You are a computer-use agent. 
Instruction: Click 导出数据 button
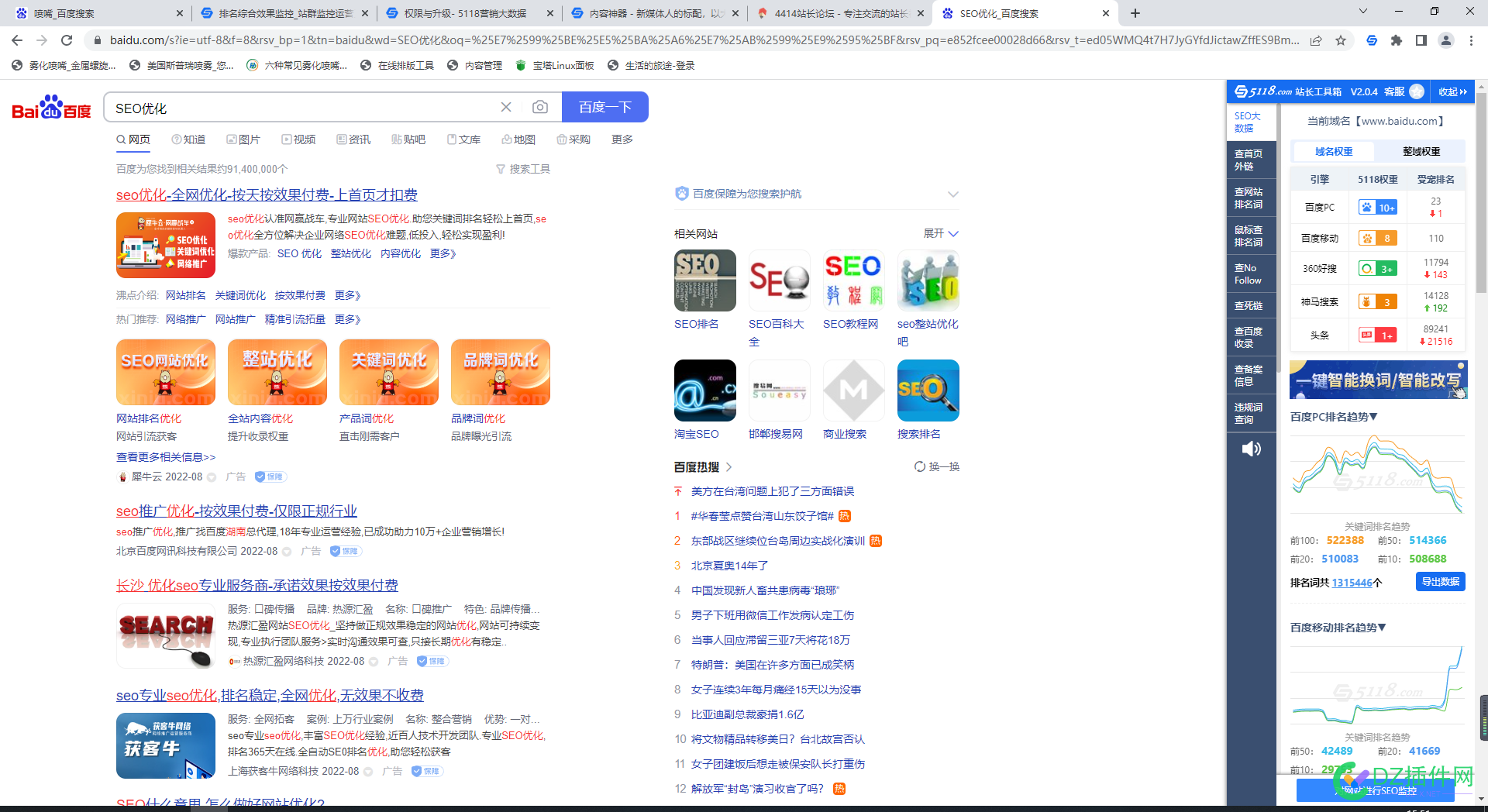(x=1441, y=582)
